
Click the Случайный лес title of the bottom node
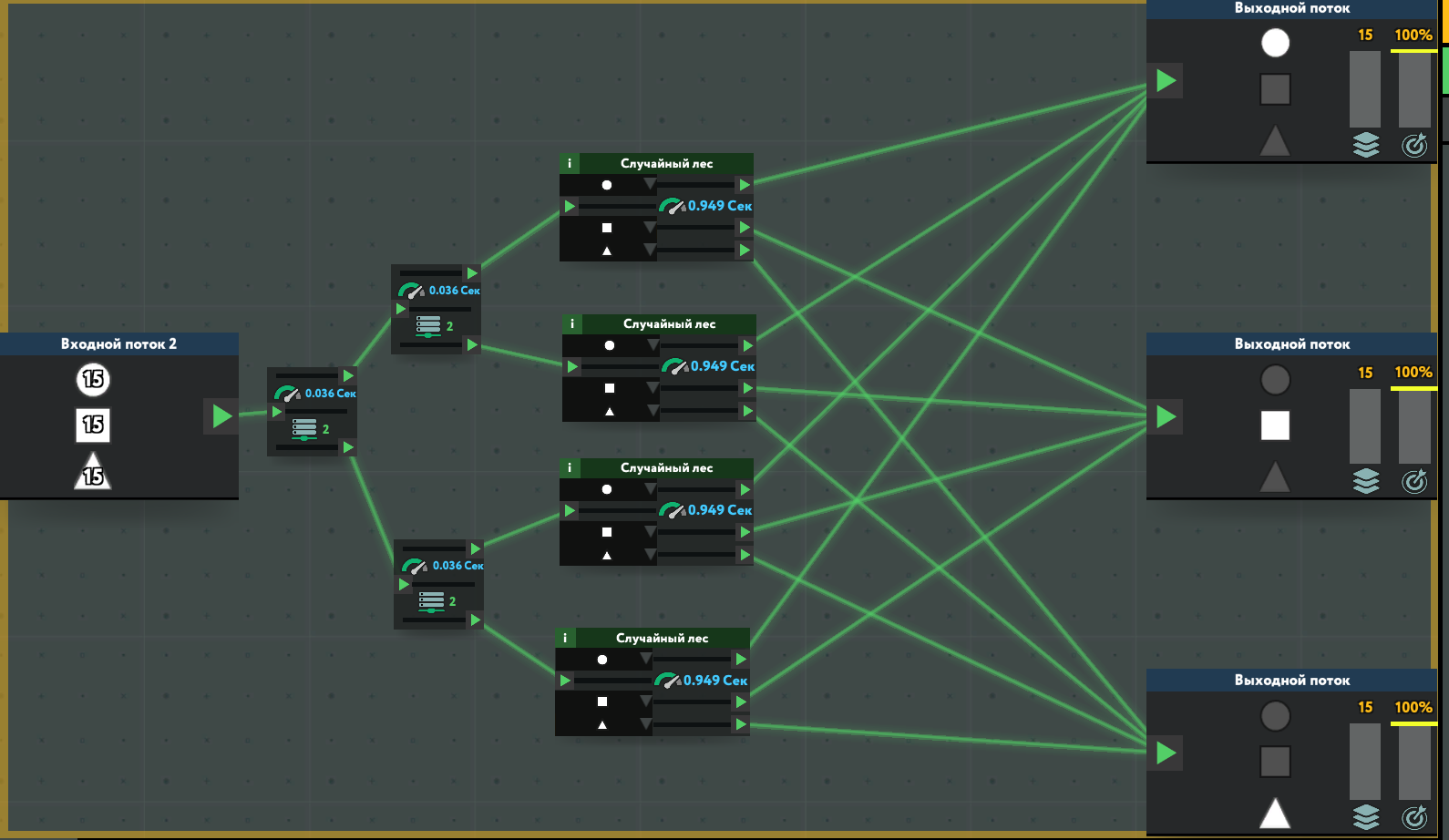tap(663, 638)
